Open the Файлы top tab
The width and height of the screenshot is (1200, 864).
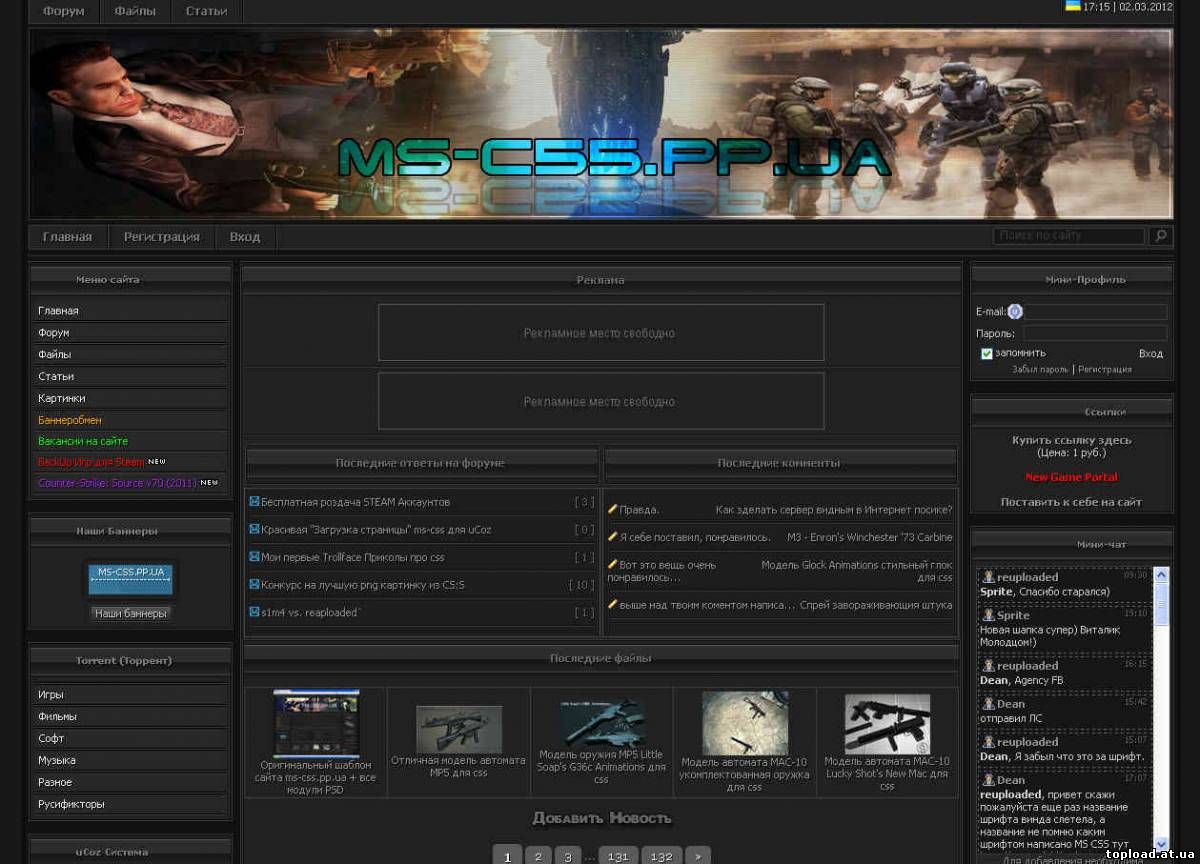(134, 11)
